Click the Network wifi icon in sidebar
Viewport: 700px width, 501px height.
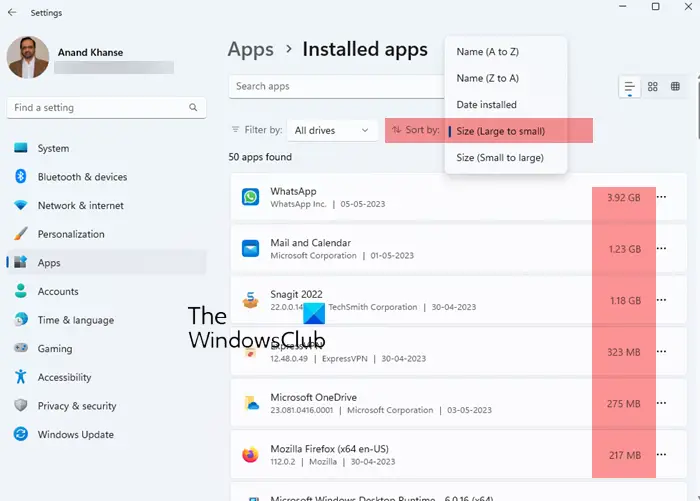click(21, 205)
